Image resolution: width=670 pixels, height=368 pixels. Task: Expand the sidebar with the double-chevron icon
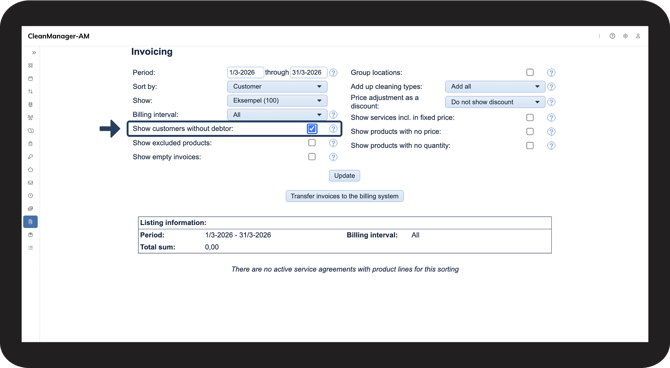[34, 53]
